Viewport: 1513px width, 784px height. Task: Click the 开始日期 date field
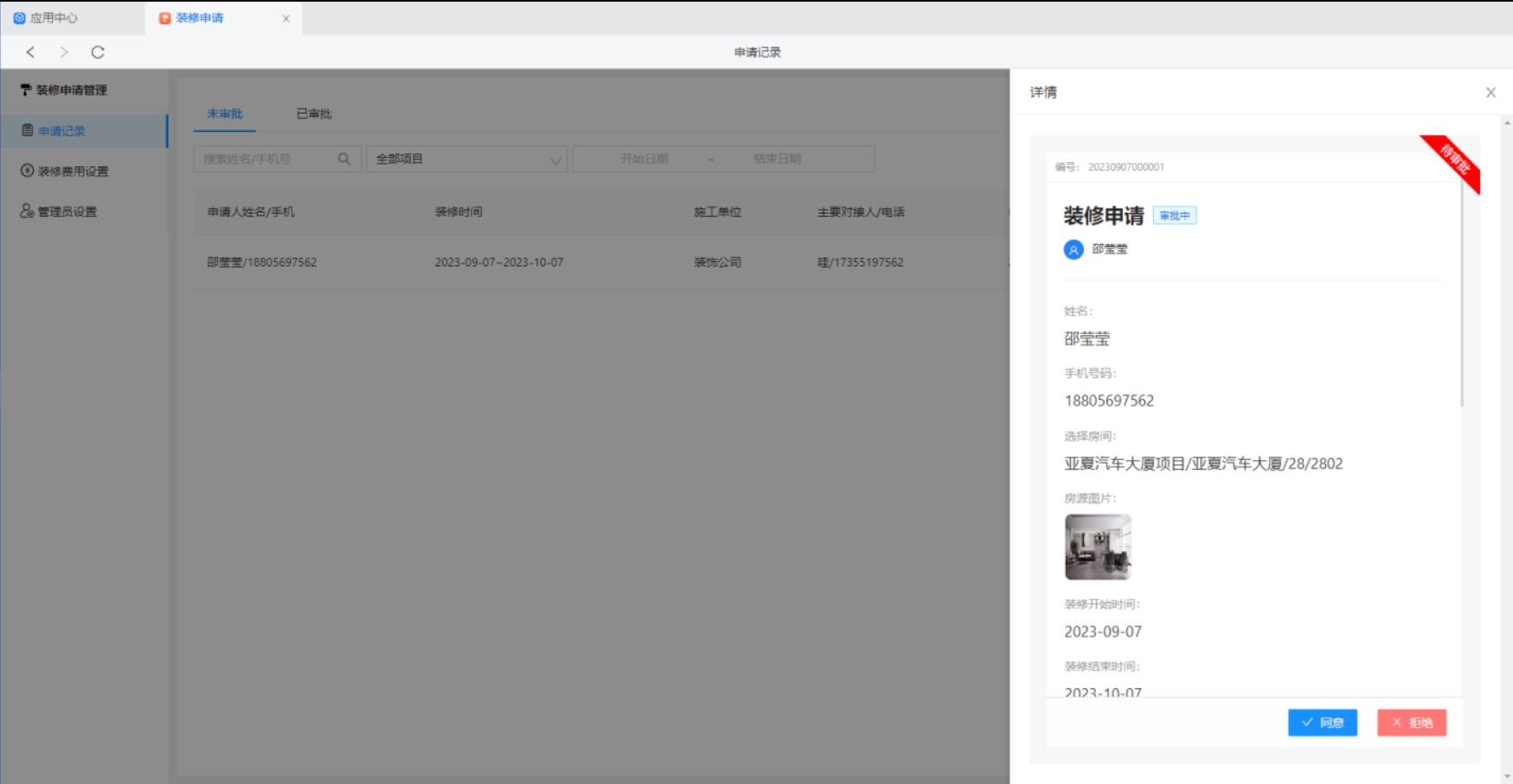644,159
